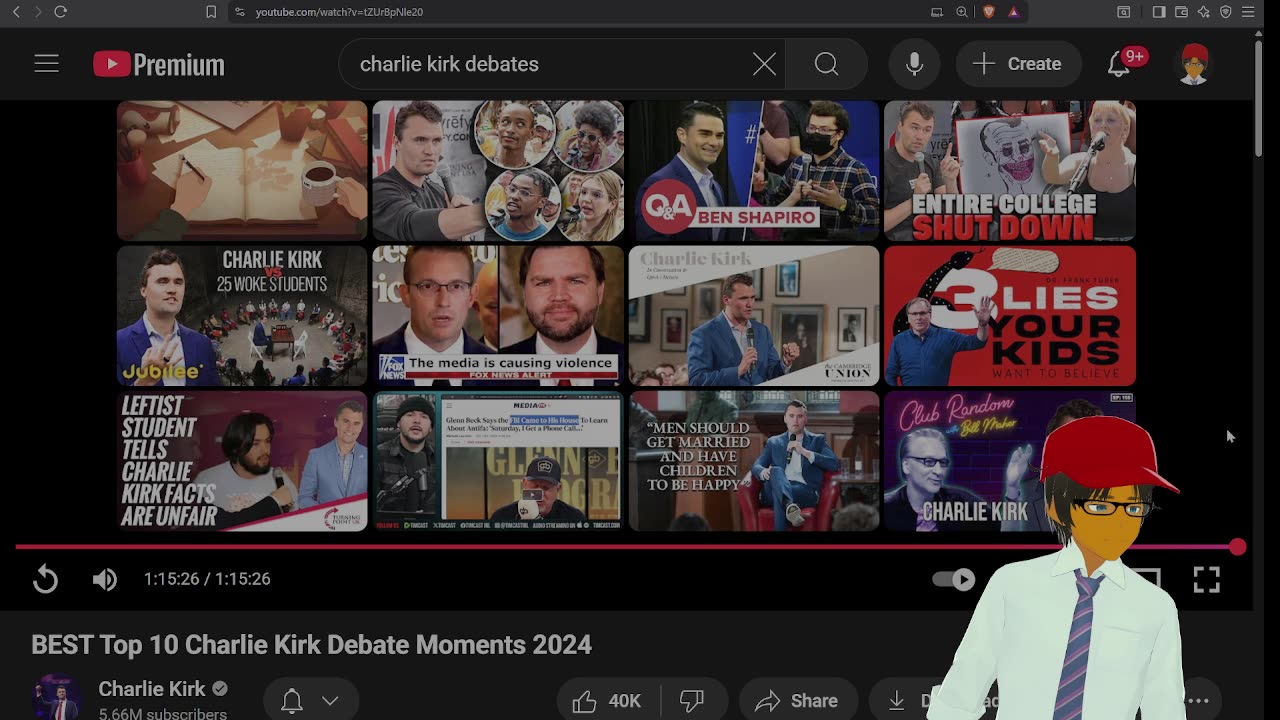Open the three-dot more actions menu
This screenshot has width=1280, height=720.
point(1198,701)
